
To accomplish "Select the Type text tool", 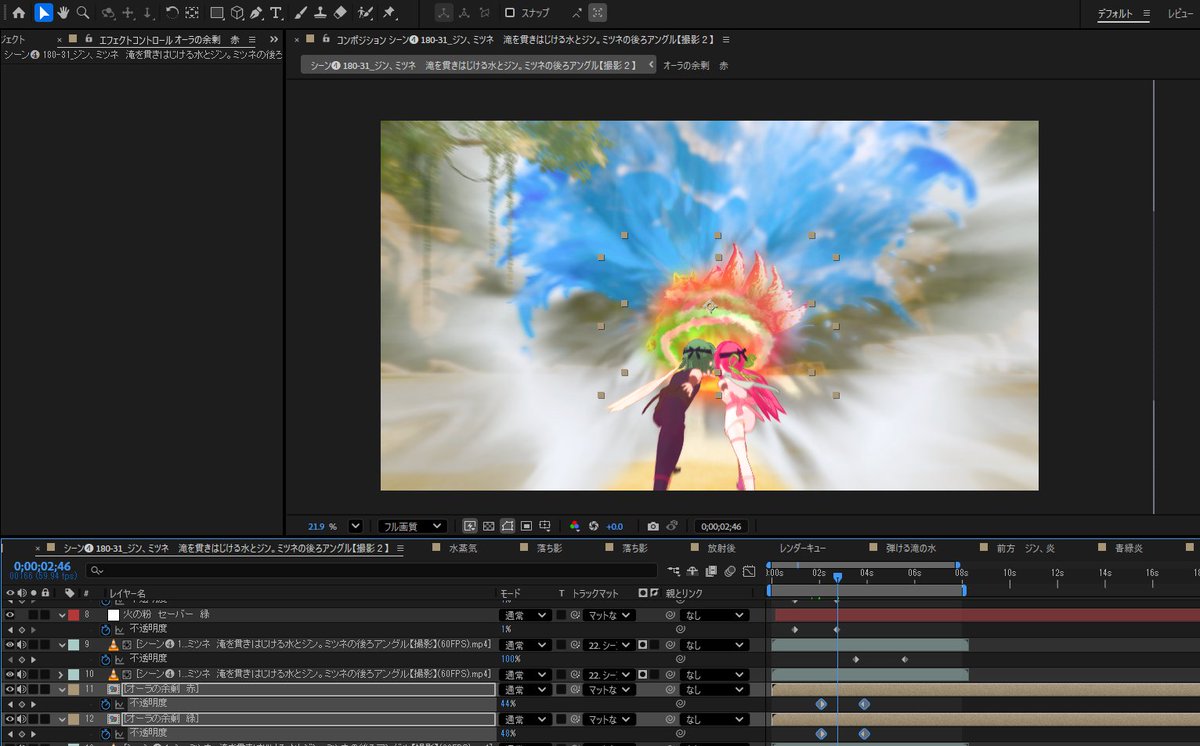I will (x=275, y=13).
